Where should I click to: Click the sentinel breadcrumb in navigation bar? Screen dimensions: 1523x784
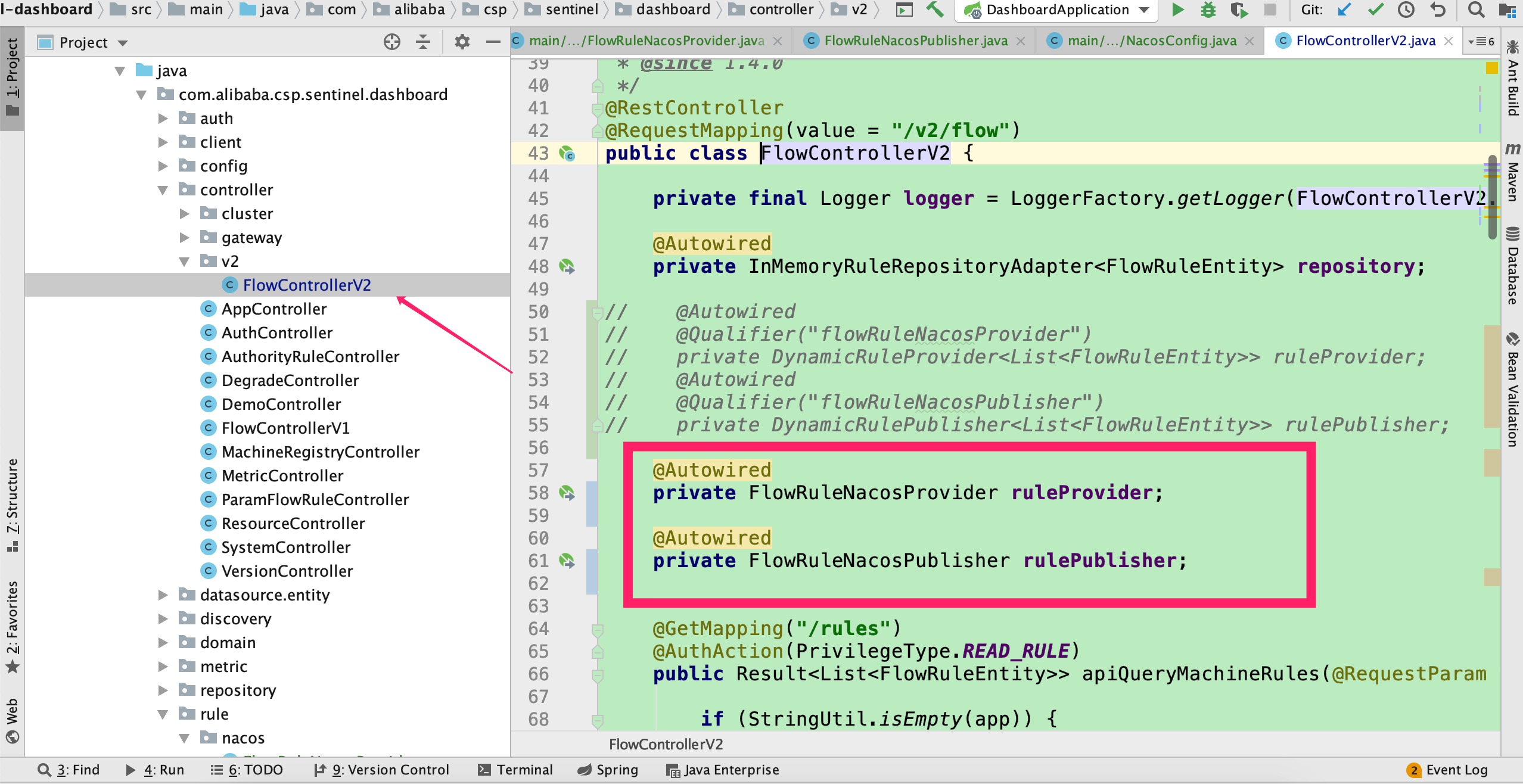click(564, 10)
